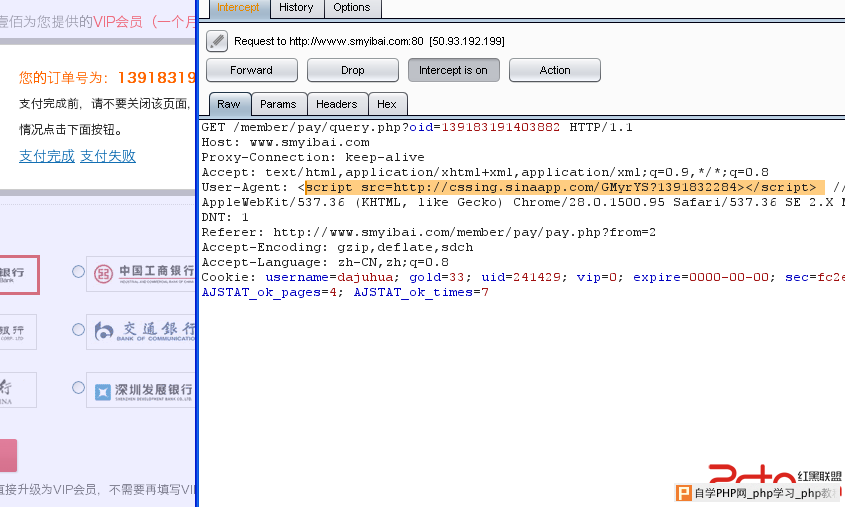The image size is (845, 507).
Task: Click the oid value 139183191403882
Action: (x=500, y=127)
